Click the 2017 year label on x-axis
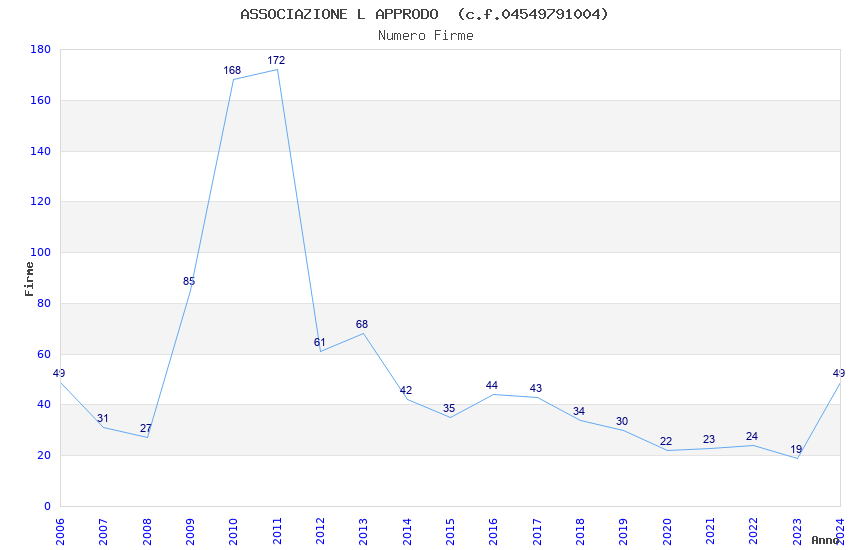 pyautogui.click(x=537, y=531)
